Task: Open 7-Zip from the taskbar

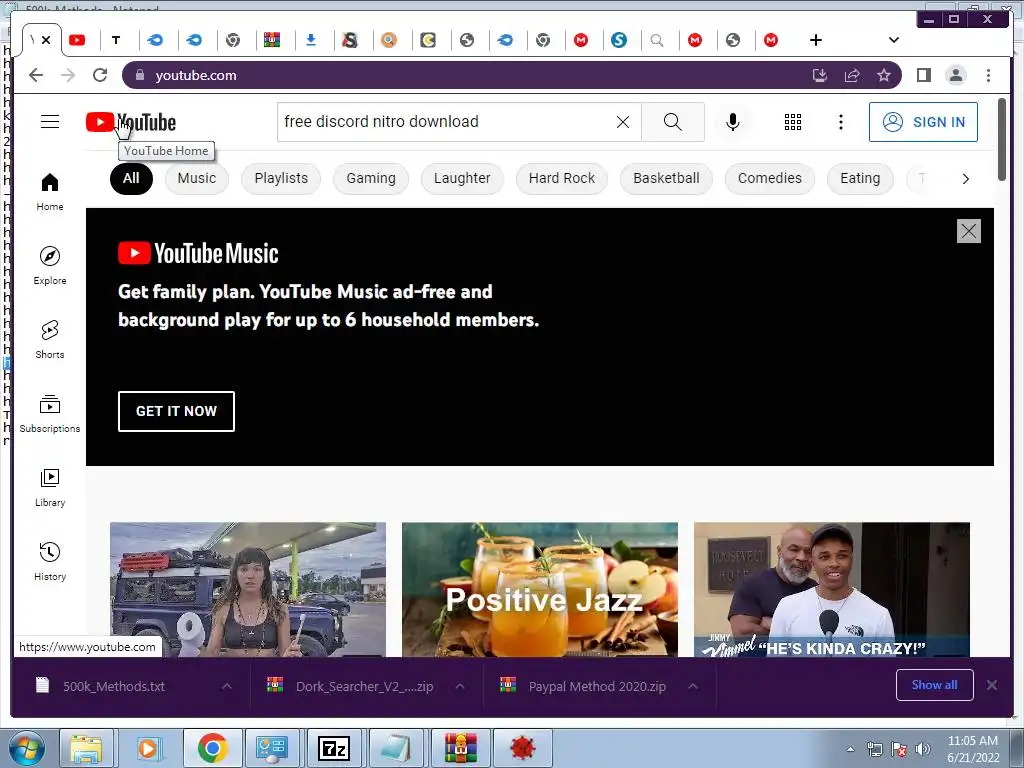Action: pos(334,748)
